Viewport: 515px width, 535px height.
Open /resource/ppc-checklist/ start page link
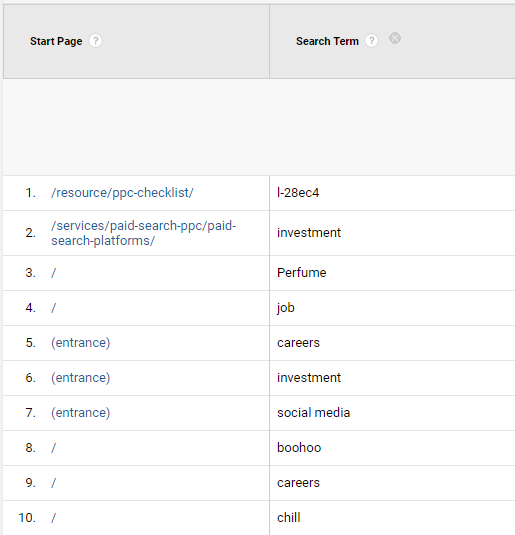(x=122, y=193)
